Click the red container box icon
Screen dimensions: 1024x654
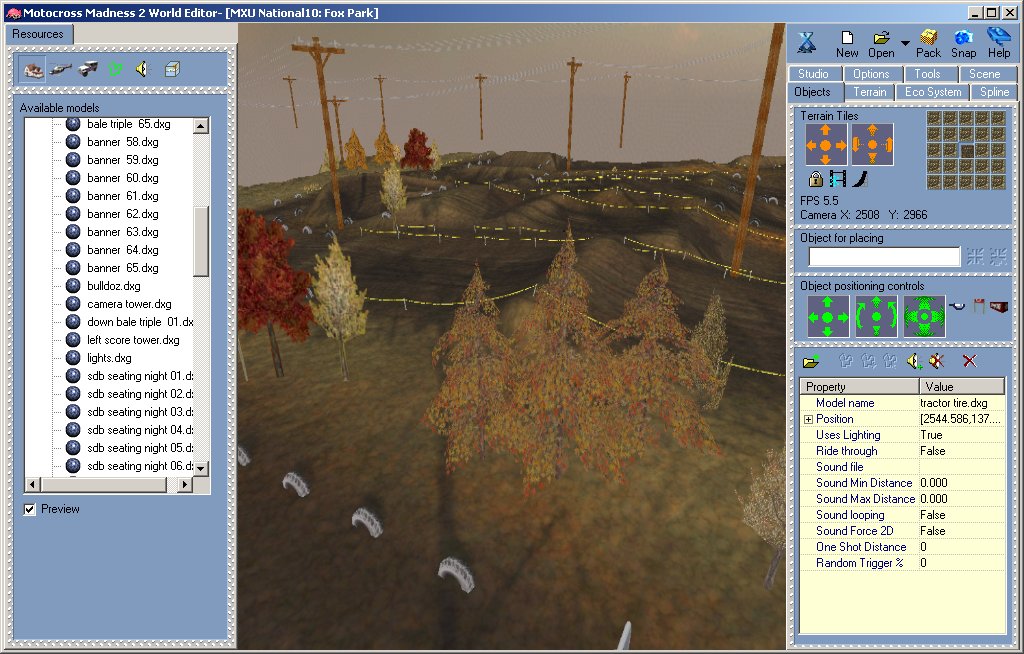tap(999, 306)
